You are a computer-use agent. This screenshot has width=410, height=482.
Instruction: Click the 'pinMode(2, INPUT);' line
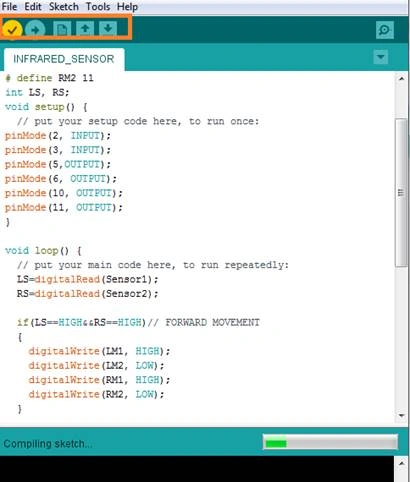coord(58,136)
